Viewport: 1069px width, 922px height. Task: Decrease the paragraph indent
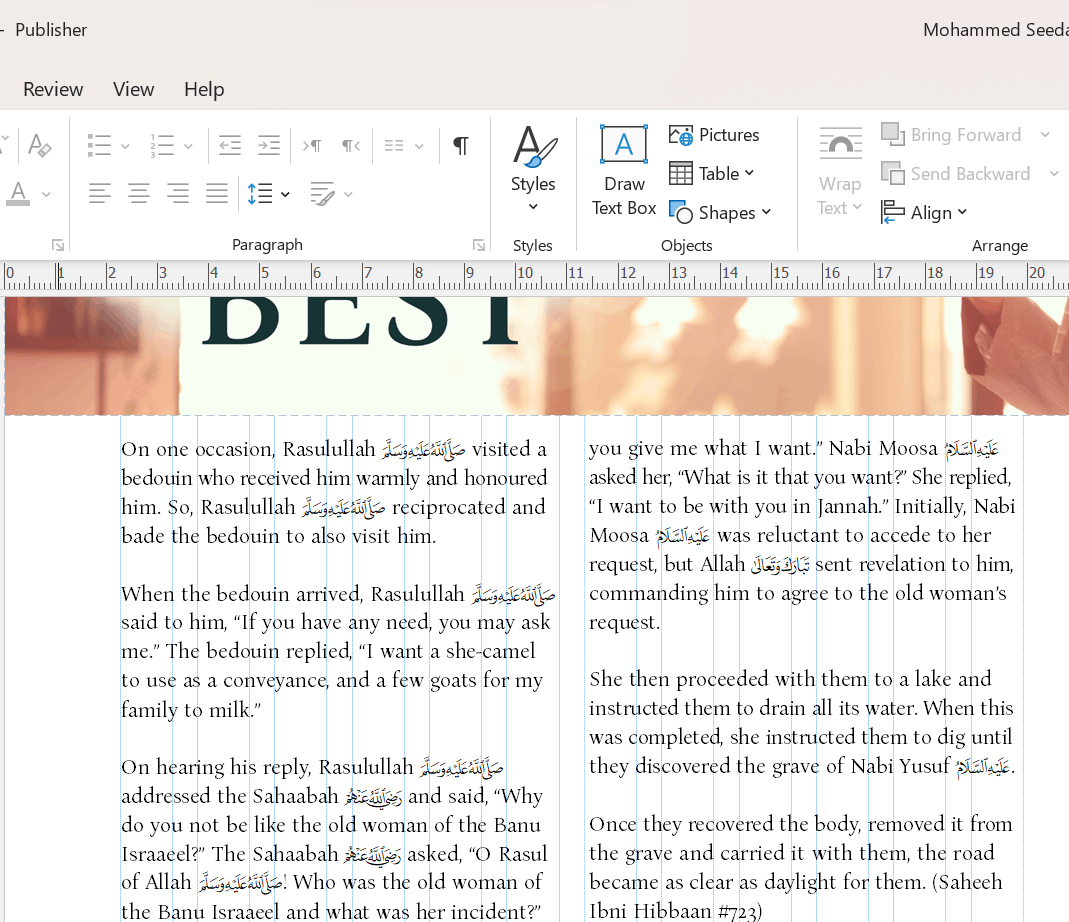(230, 145)
